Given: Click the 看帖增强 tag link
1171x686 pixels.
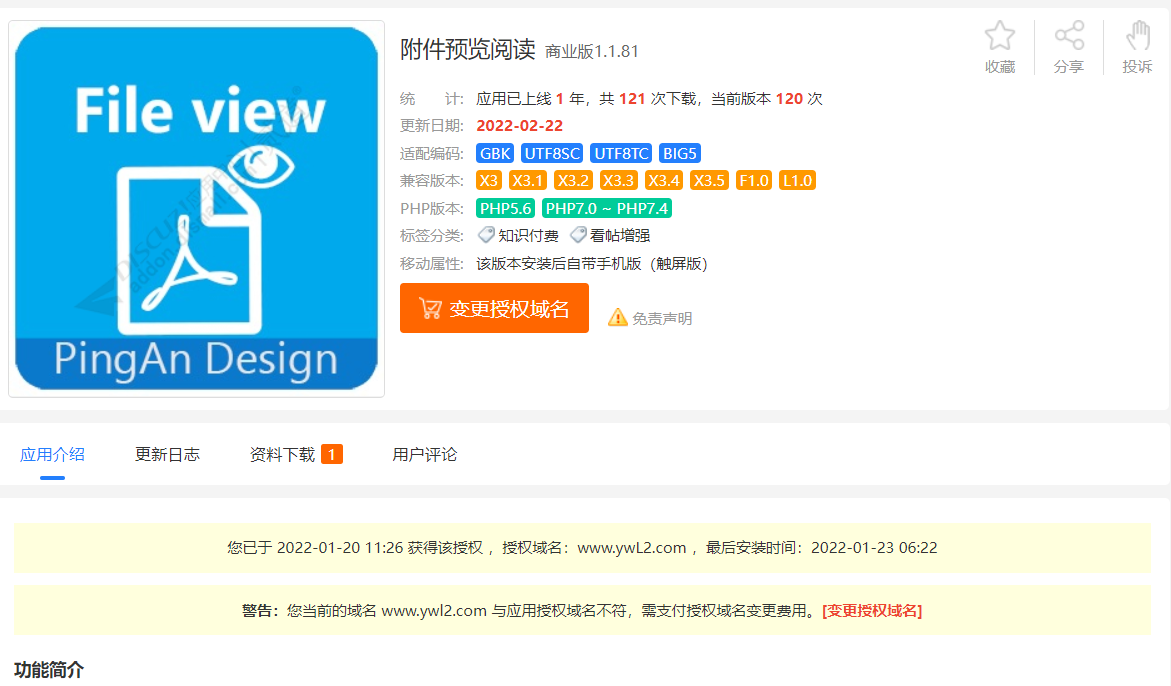Looking at the screenshot, I should (620, 236).
